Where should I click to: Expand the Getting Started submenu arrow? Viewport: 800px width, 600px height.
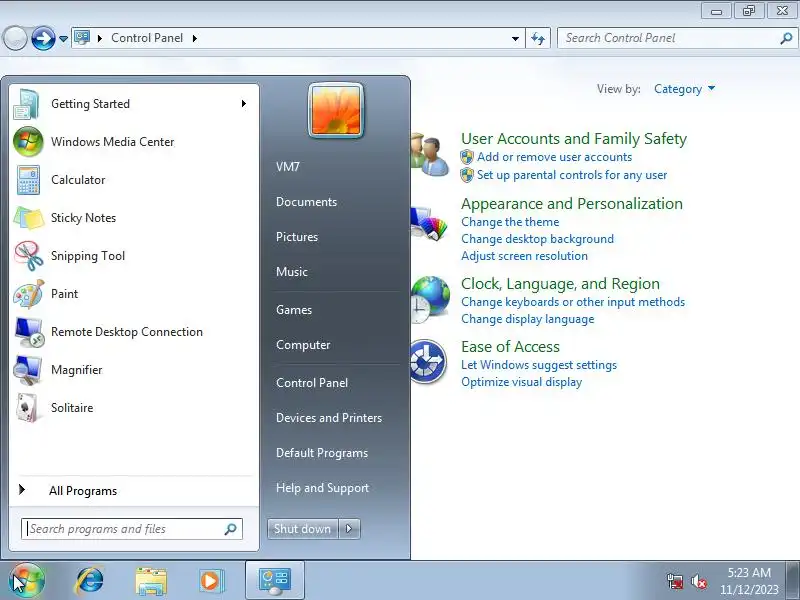point(244,104)
